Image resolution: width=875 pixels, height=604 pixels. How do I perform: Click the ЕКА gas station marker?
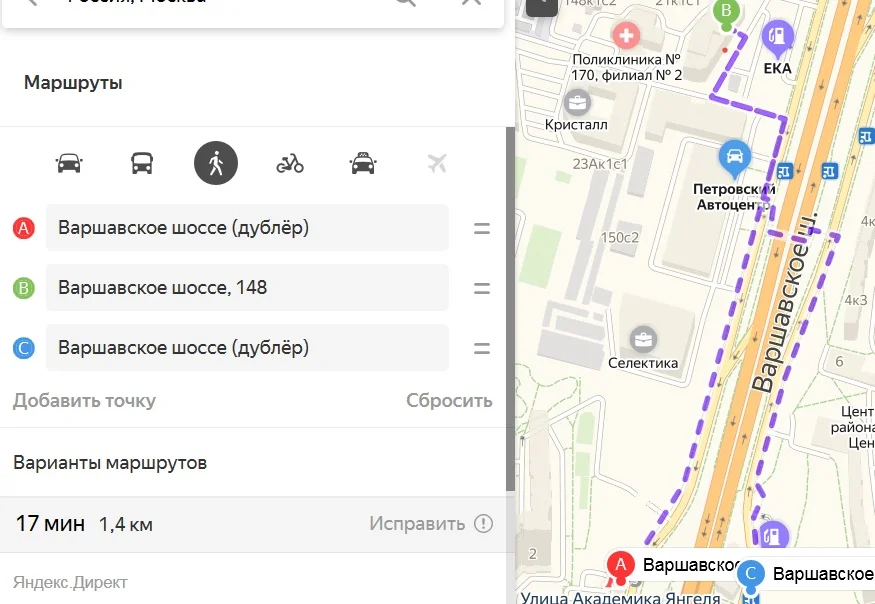(x=777, y=36)
